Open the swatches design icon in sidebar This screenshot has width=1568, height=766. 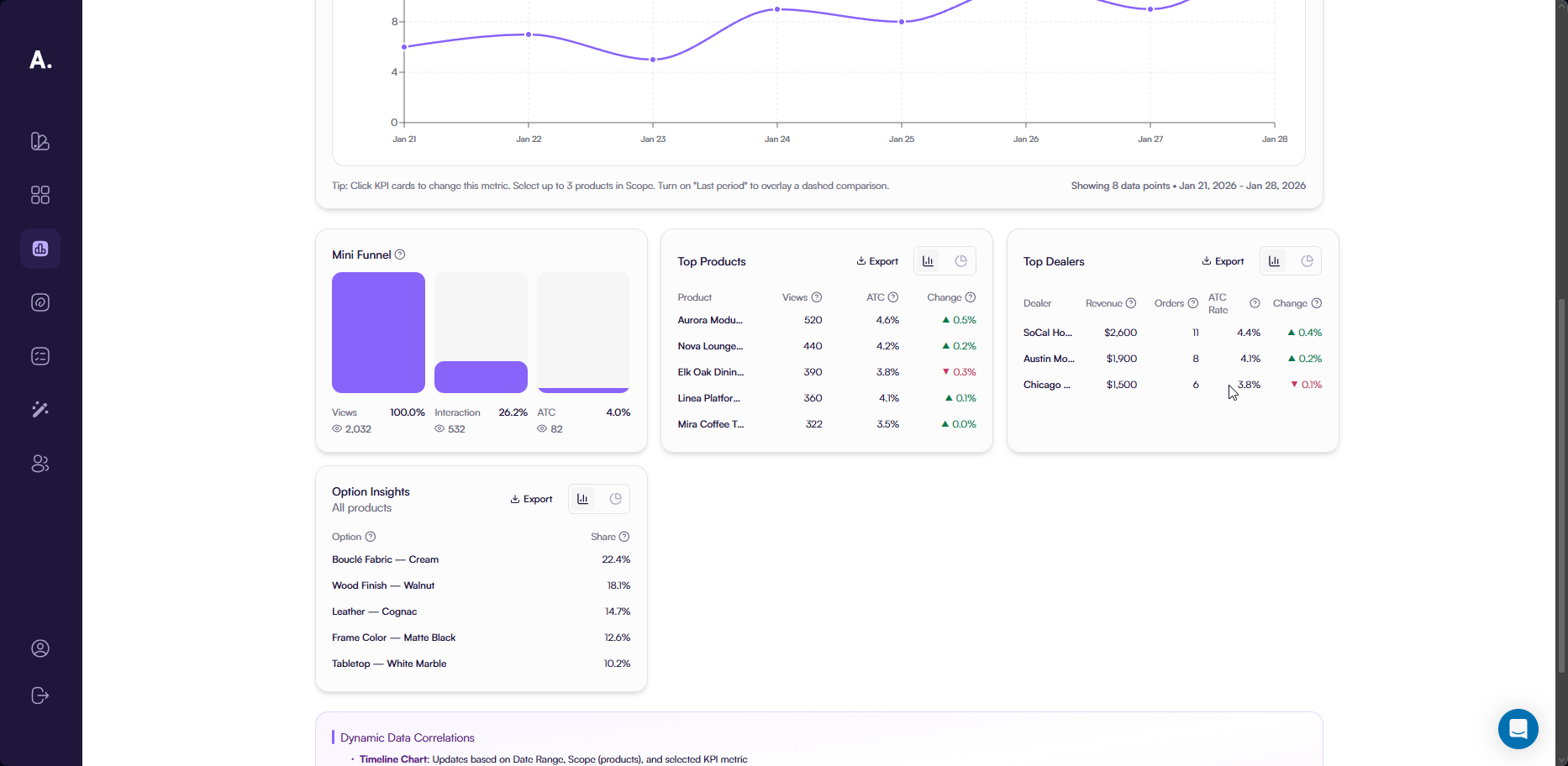coord(39,141)
